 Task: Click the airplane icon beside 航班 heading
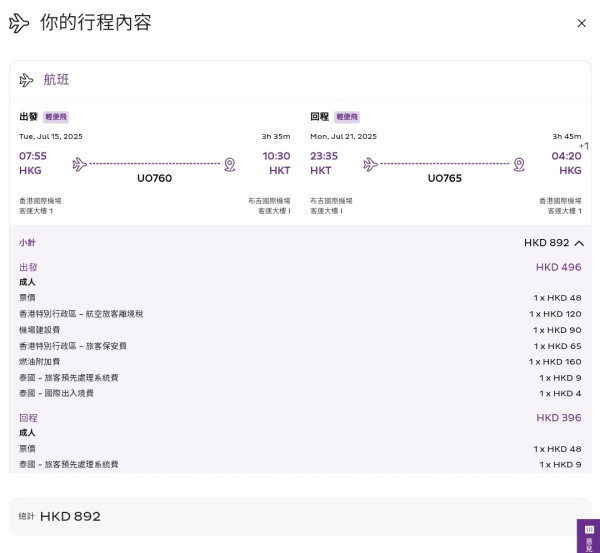coord(26,80)
